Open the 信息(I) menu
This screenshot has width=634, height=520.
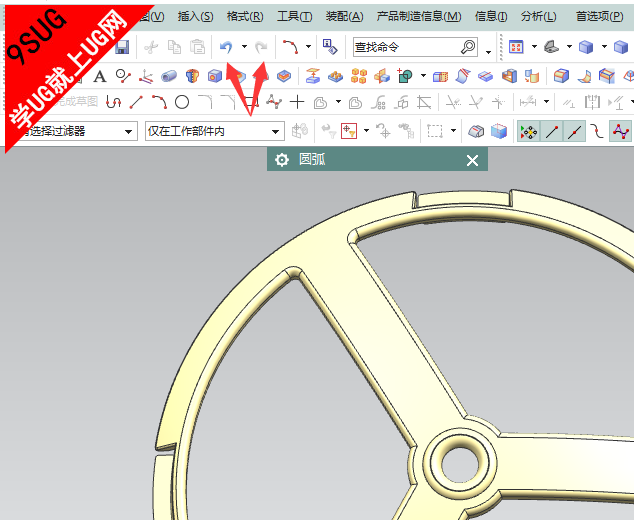[x=491, y=17]
